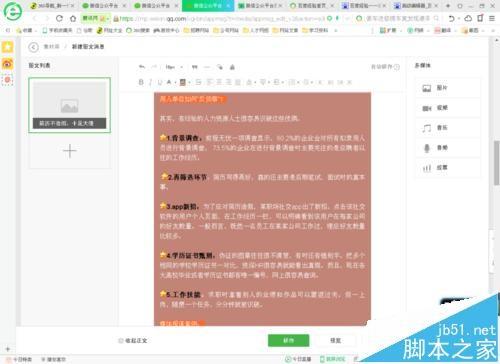
Task: Click the green save button at the bottom
Action: click(289, 340)
